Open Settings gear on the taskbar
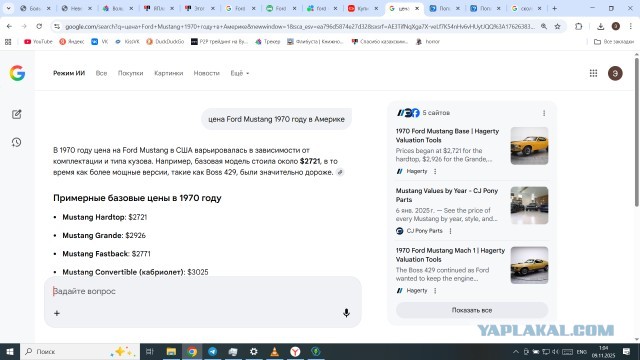This screenshot has width=640, height=360. [253, 351]
